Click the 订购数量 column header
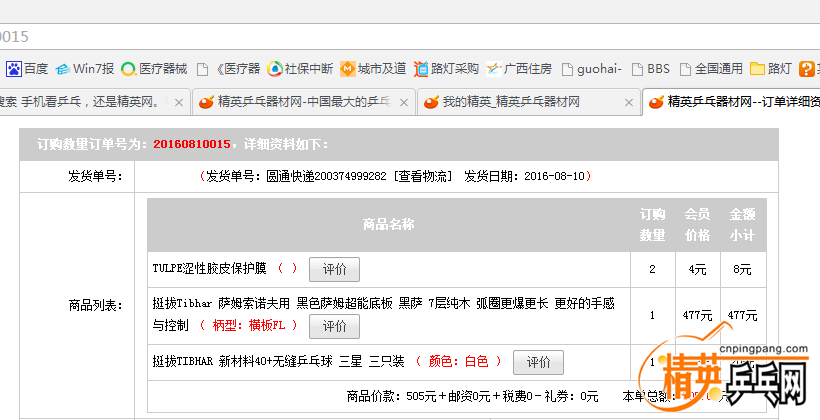This screenshot has height=420, width=820. (x=652, y=225)
